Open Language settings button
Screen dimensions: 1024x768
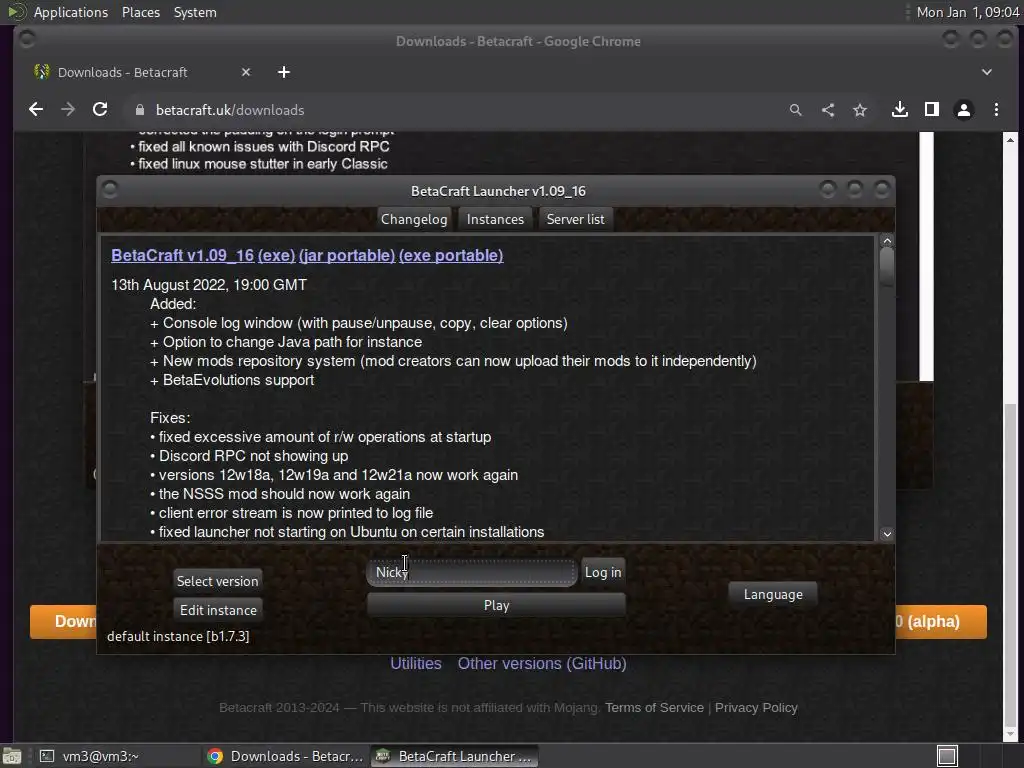[773, 594]
